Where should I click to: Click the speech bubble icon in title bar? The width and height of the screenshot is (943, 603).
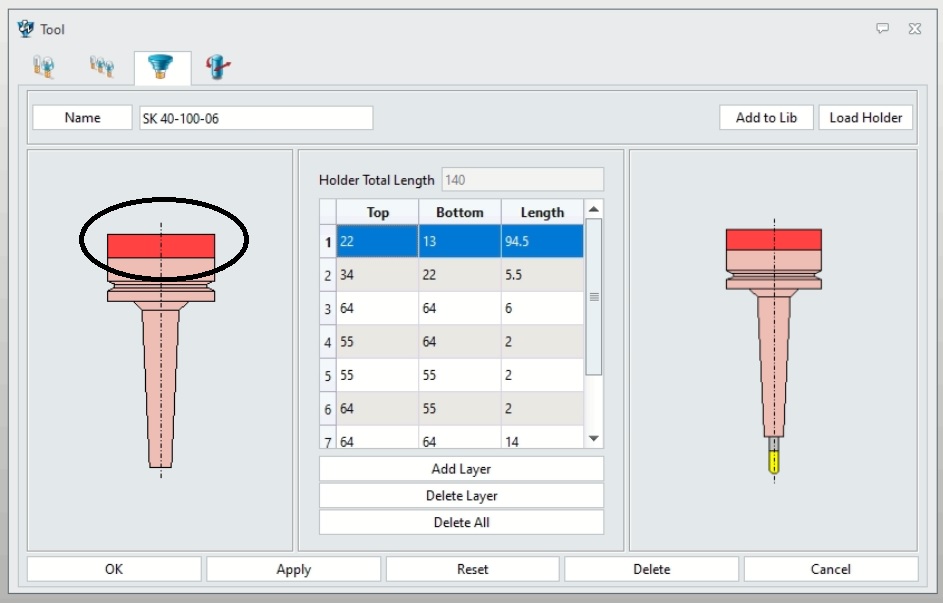coord(882,29)
